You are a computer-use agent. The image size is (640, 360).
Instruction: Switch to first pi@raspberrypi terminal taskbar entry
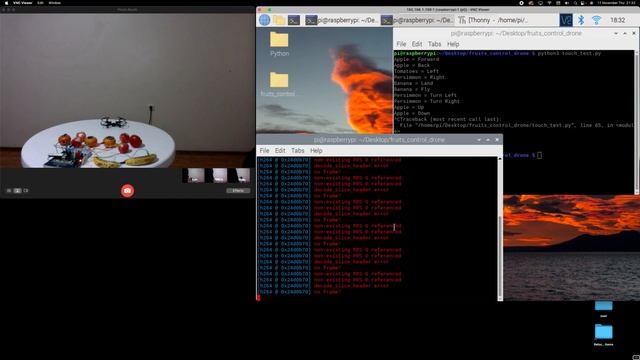[x=342, y=20]
